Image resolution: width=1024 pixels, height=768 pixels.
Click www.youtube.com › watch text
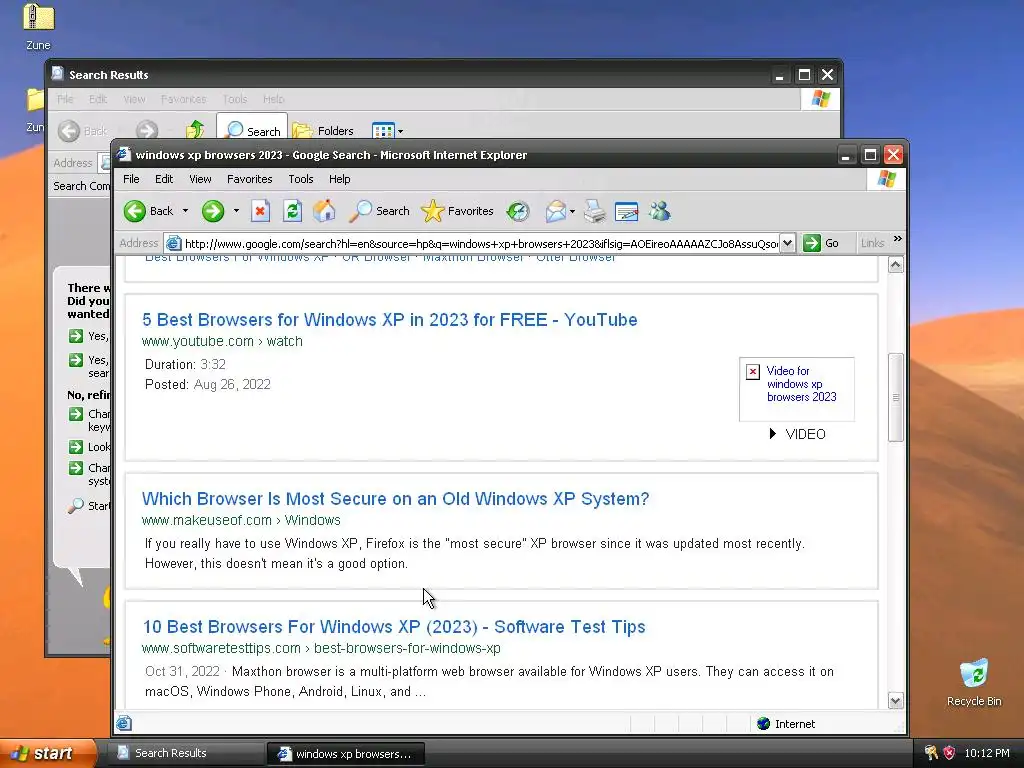point(222,341)
